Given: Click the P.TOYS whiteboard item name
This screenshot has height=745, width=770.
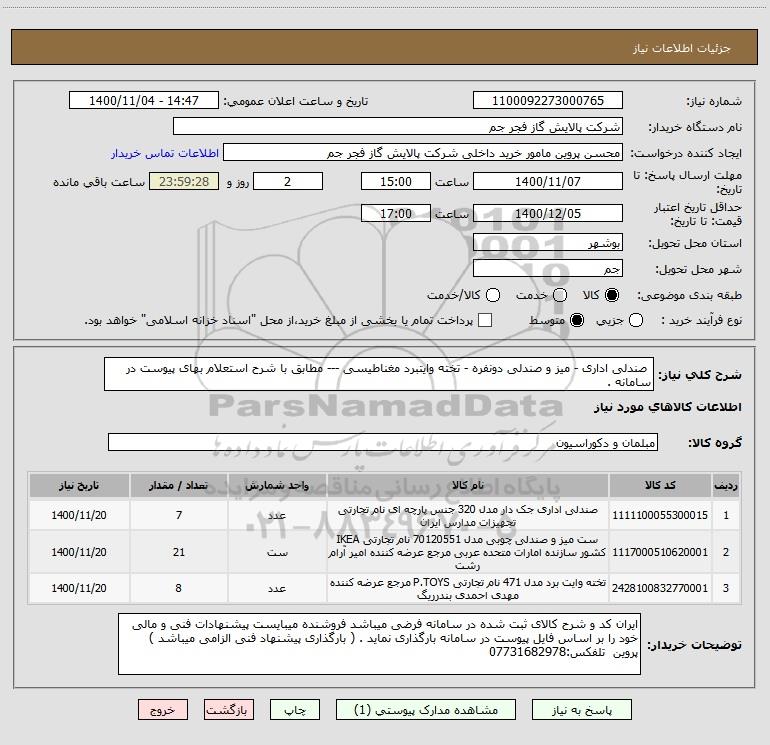Looking at the screenshot, I should pyautogui.click(x=468, y=588).
